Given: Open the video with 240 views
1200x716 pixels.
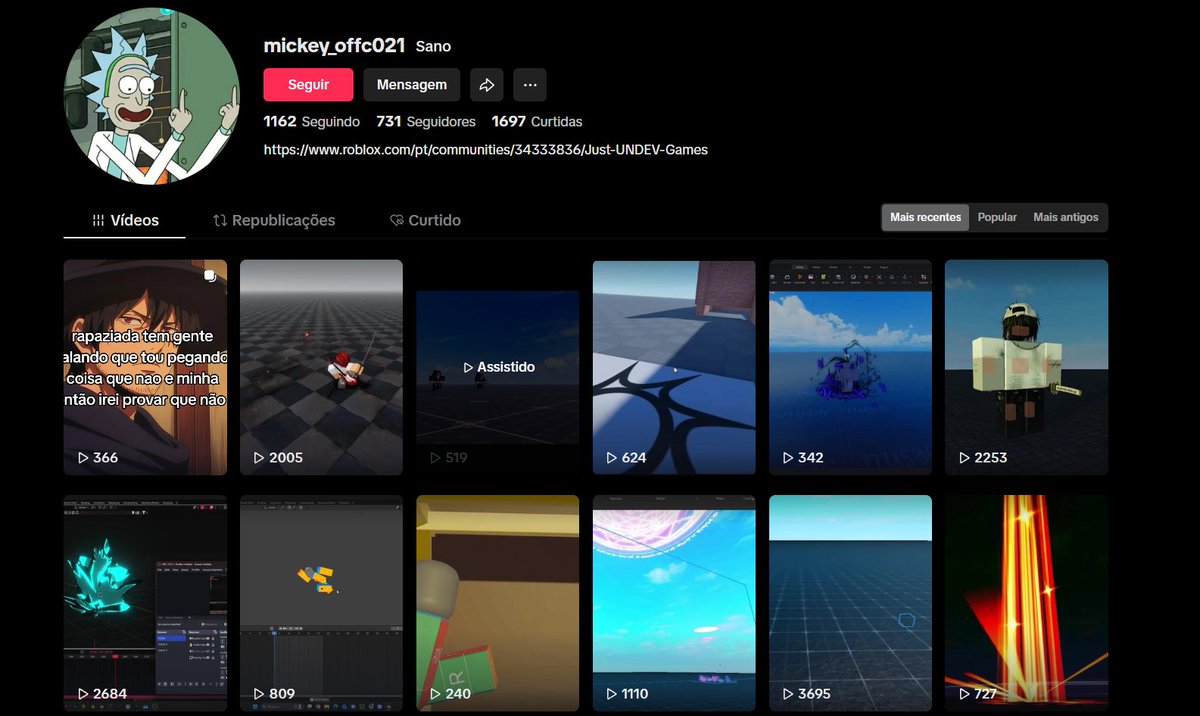Looking at the screenshot, I should 497,603.
